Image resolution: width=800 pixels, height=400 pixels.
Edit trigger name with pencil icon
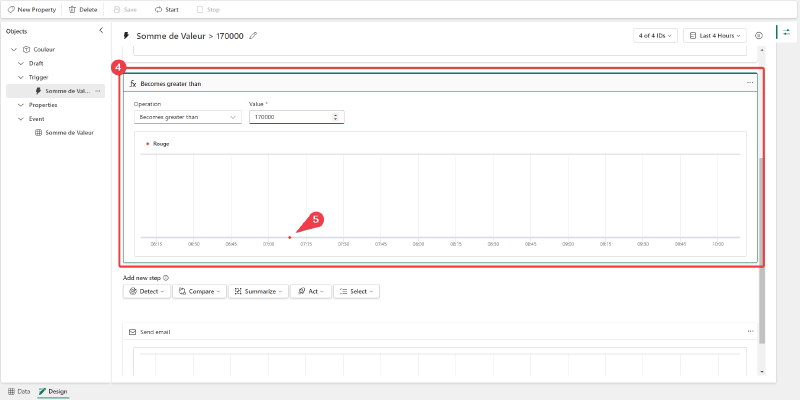[x=253, y=36]
